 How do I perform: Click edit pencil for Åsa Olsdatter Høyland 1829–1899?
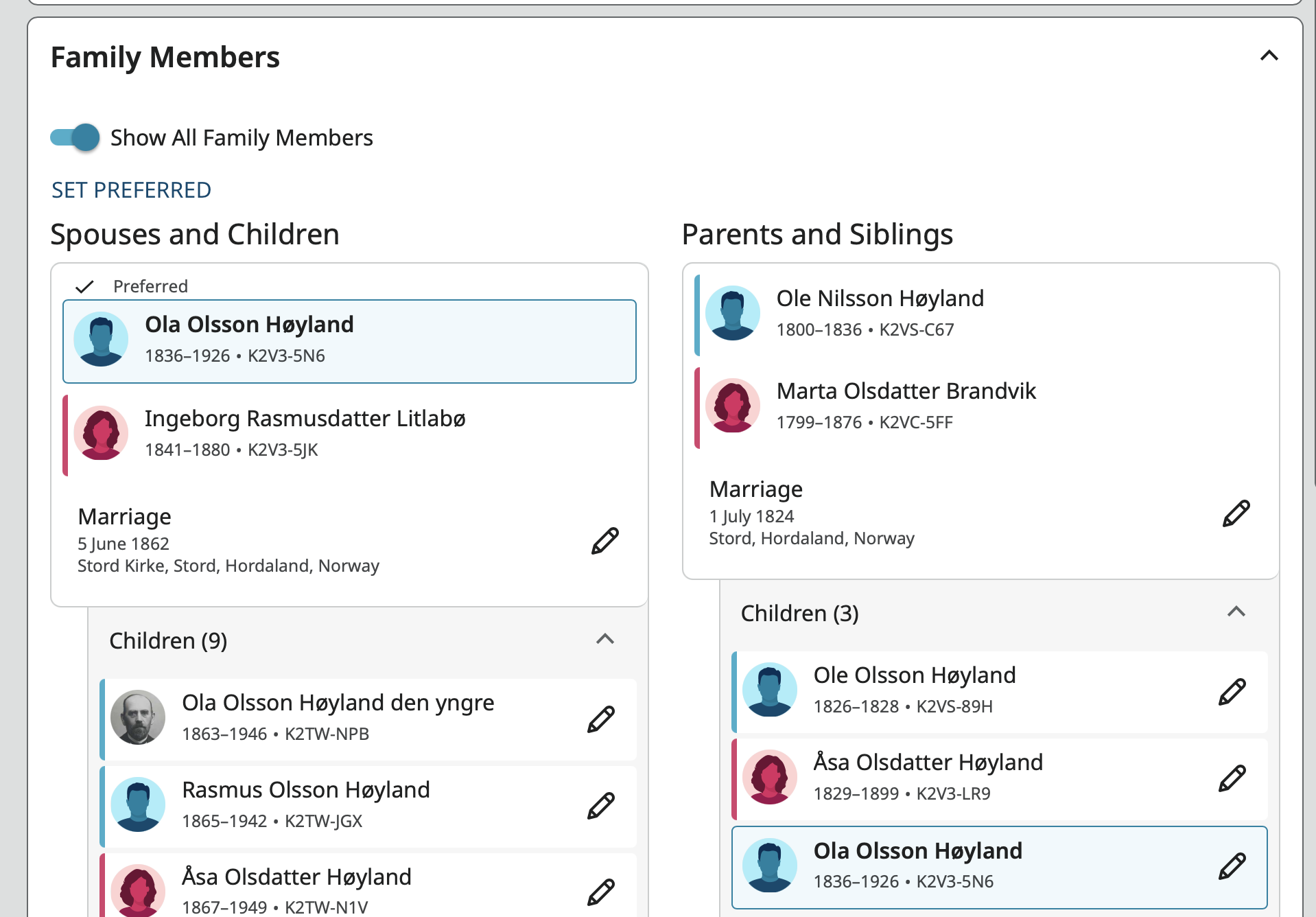[x=1232, y=778]
